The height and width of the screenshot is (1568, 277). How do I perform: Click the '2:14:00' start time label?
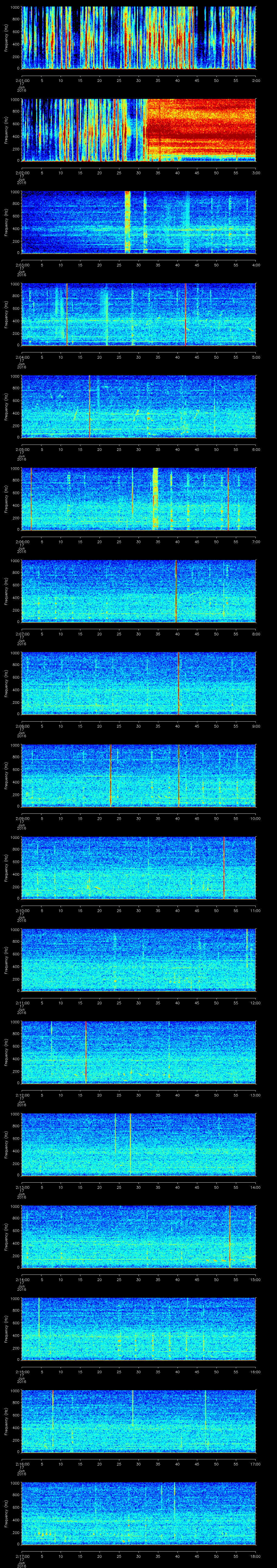(22, 1279)
